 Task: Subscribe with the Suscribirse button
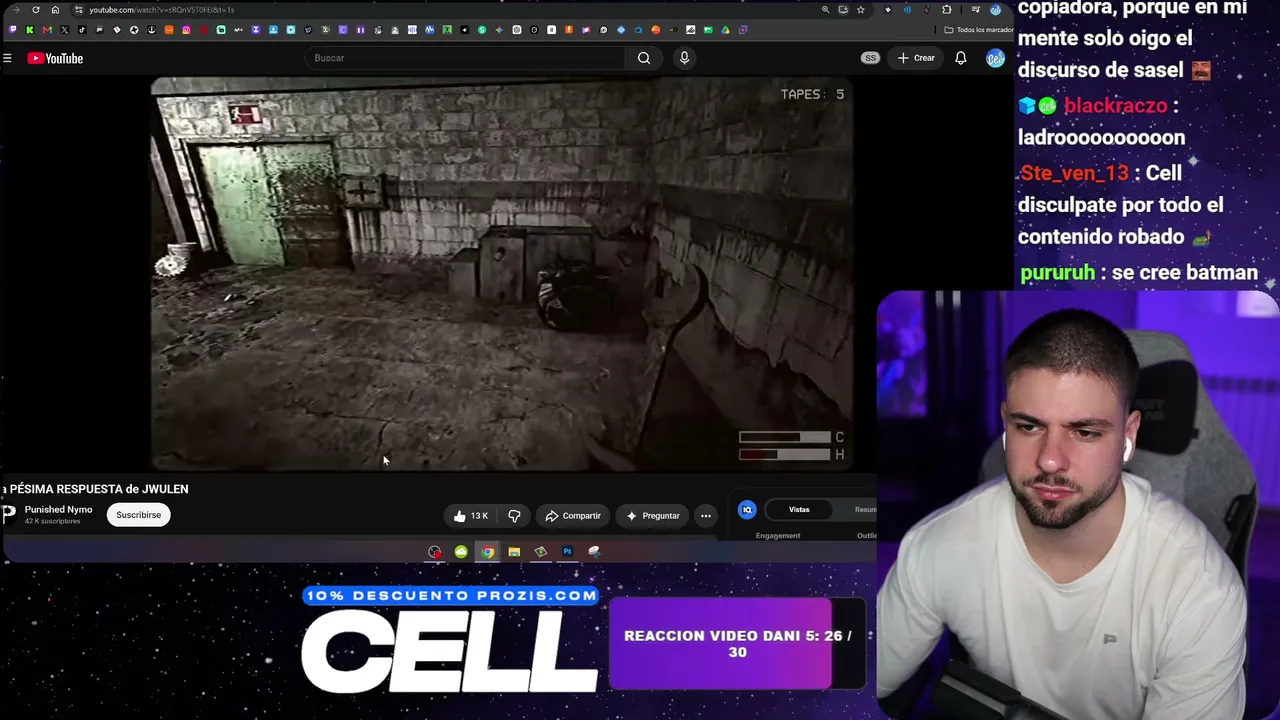pyautogui.click(x=138, y=515)
